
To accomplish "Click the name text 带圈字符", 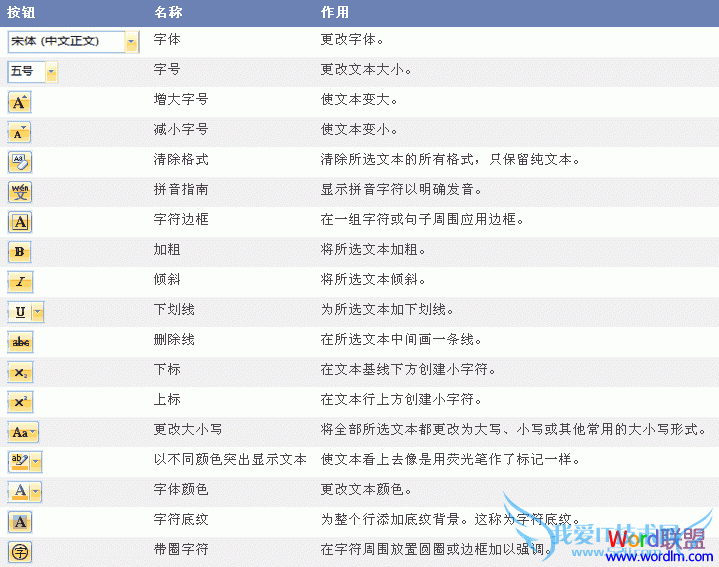I will (x=181, y=549).
